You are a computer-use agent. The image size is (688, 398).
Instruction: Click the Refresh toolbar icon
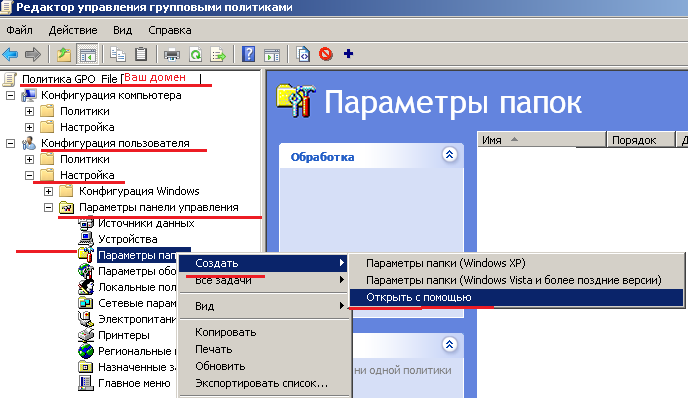[x=195, y=55]
